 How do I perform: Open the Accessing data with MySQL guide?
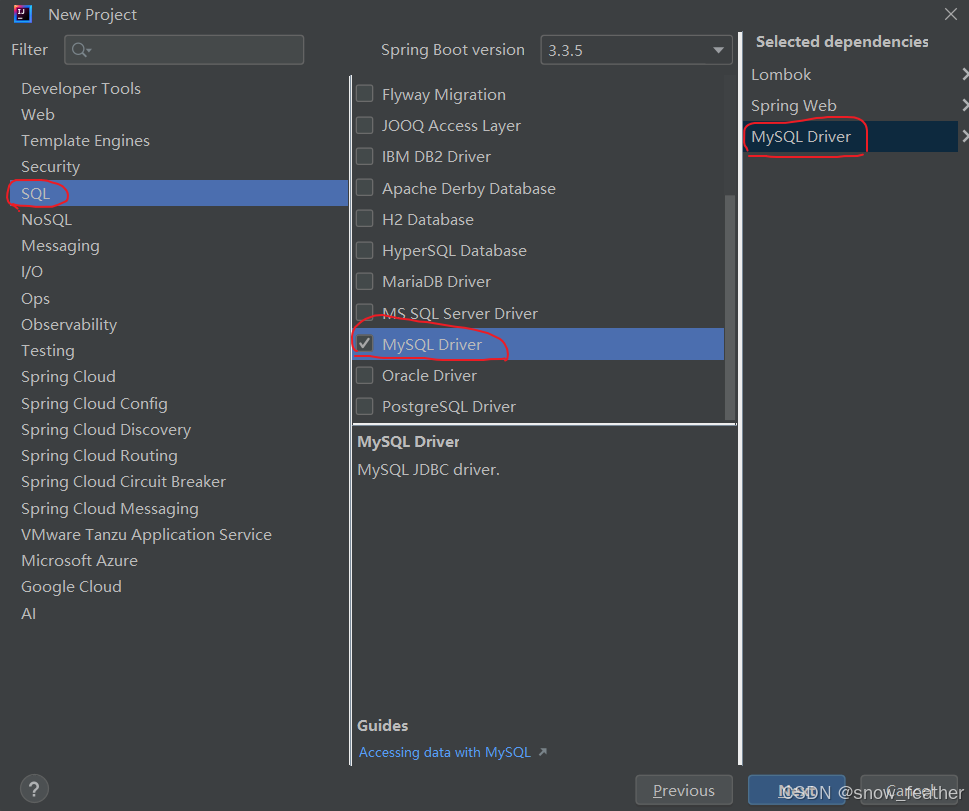click(x=445, y=752)
